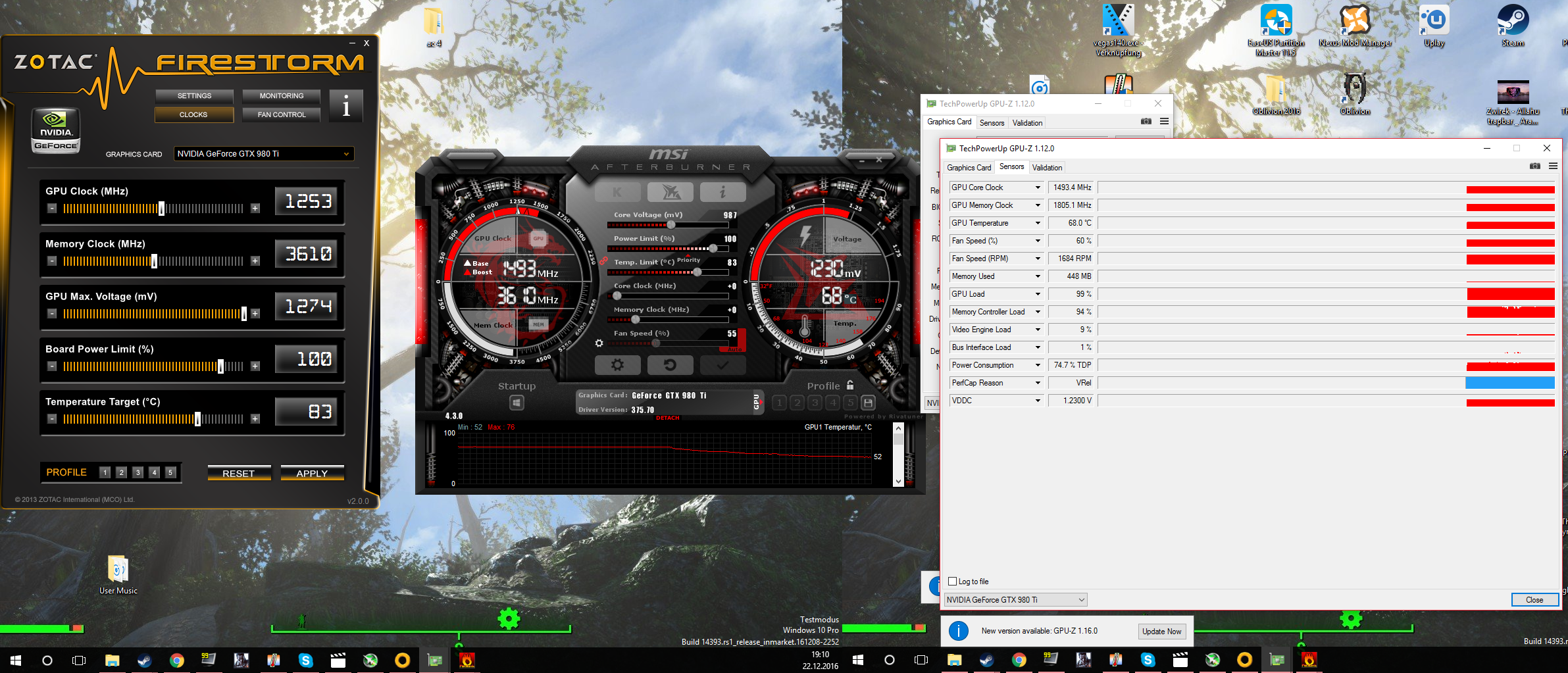Open the Nexus Mod Manager desktop icon
Image resolution: width=1568 pixels, height=673 pixels.
click(x=1355, y=26)
